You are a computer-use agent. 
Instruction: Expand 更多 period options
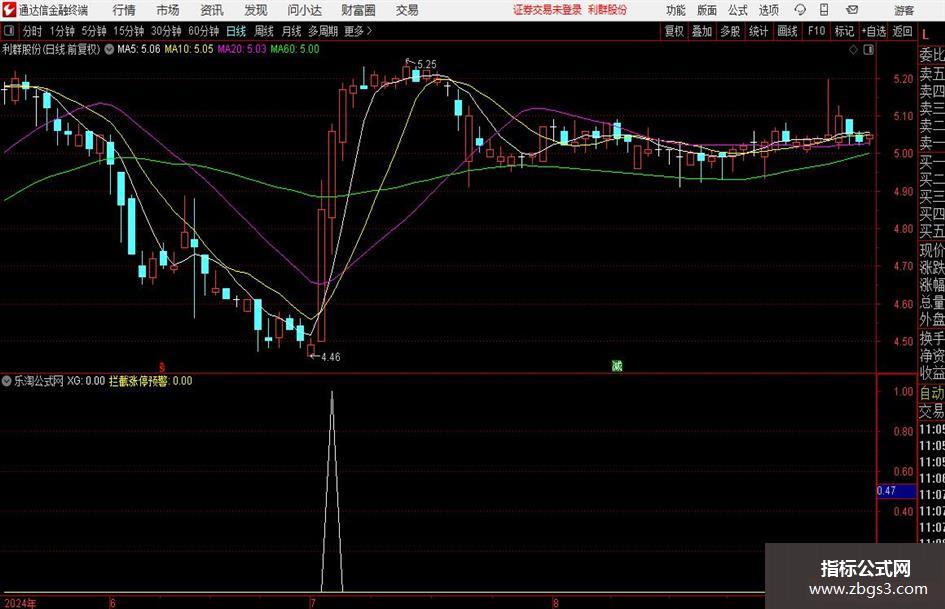[x=359, y=31]
